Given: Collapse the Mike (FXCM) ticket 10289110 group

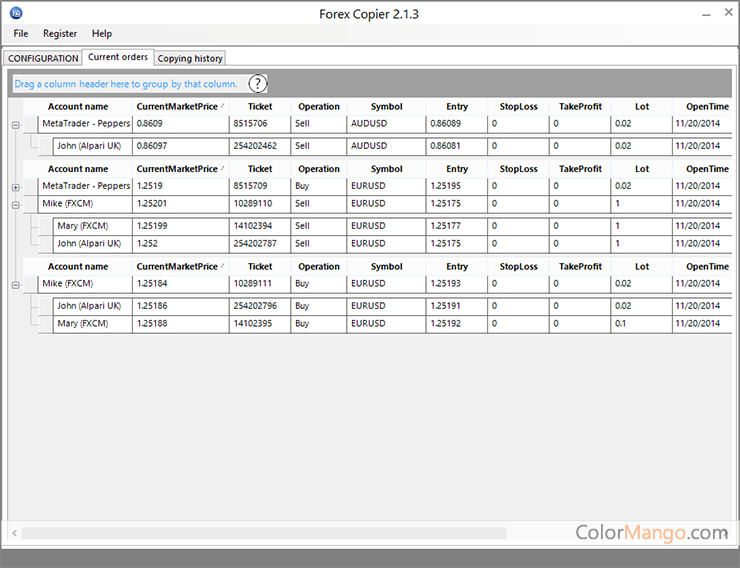Looking at the screenshot, I should [x=16, y=205].
